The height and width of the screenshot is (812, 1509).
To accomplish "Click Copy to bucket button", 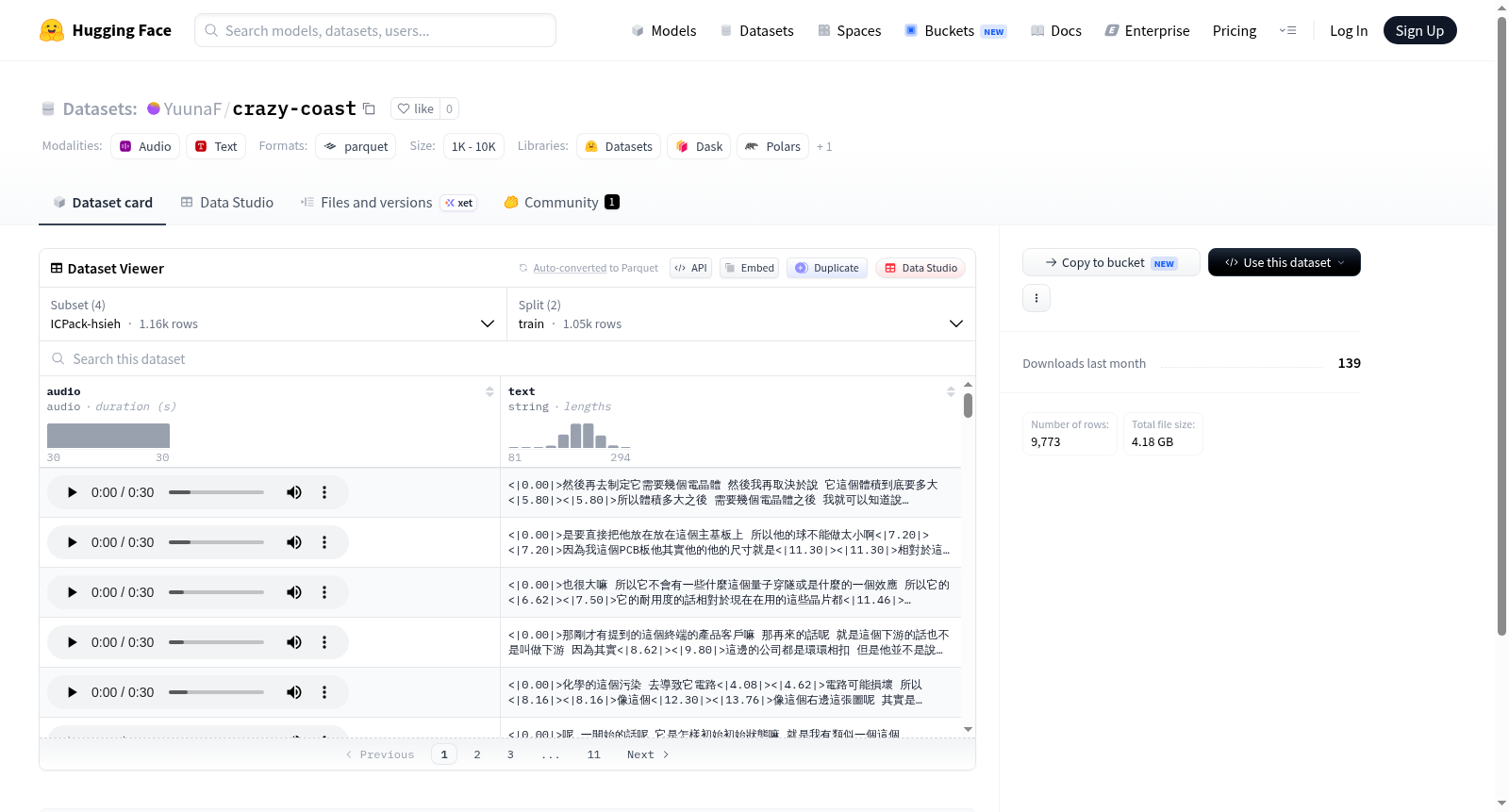I will [1111, 262].
